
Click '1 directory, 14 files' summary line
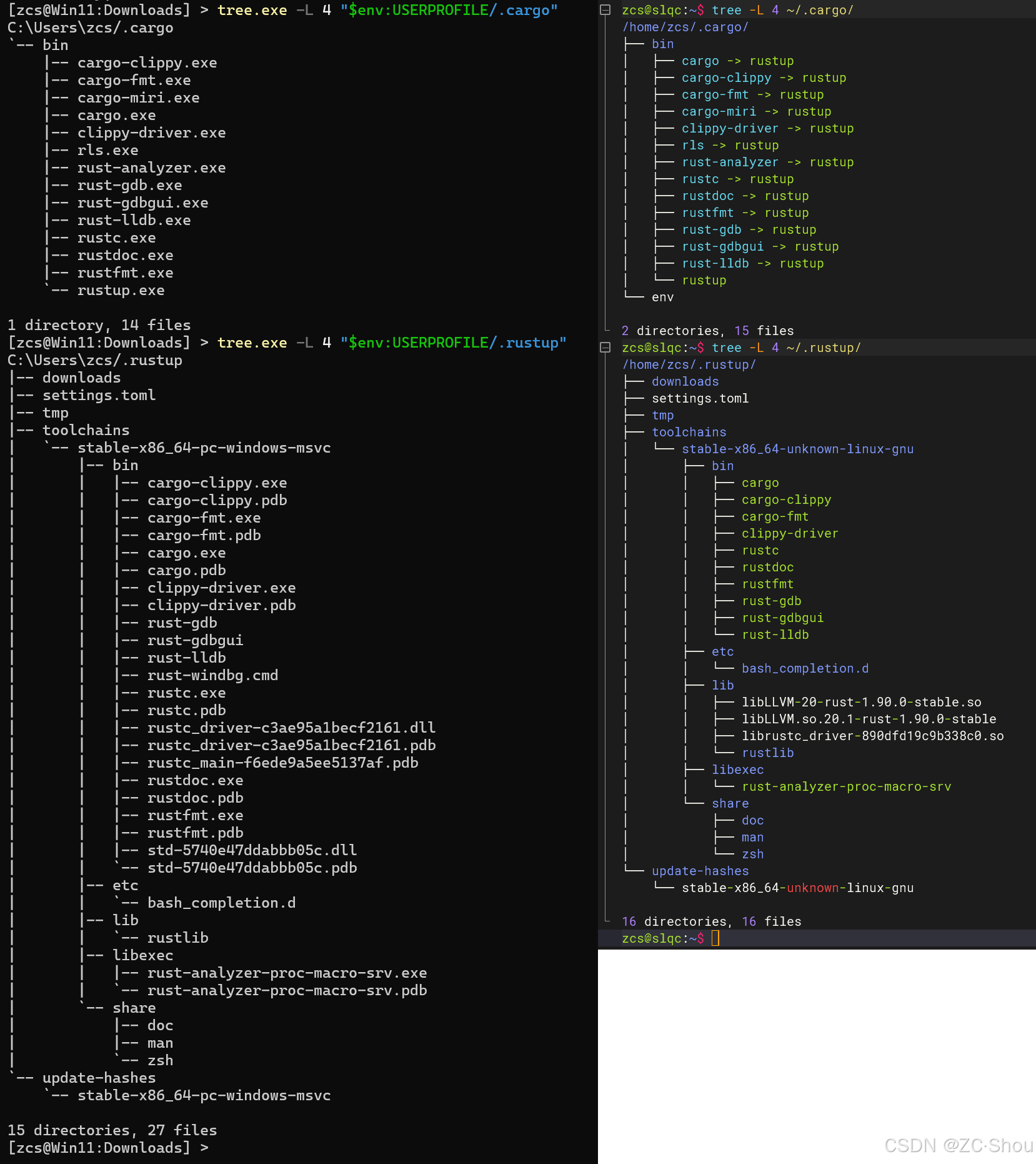pyautogui.click(x=99, y=325)
